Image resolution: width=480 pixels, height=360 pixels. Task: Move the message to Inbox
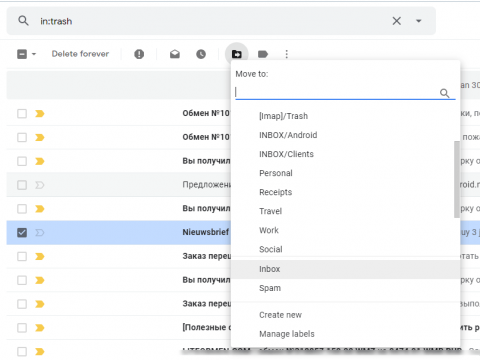tap(345, 269)
